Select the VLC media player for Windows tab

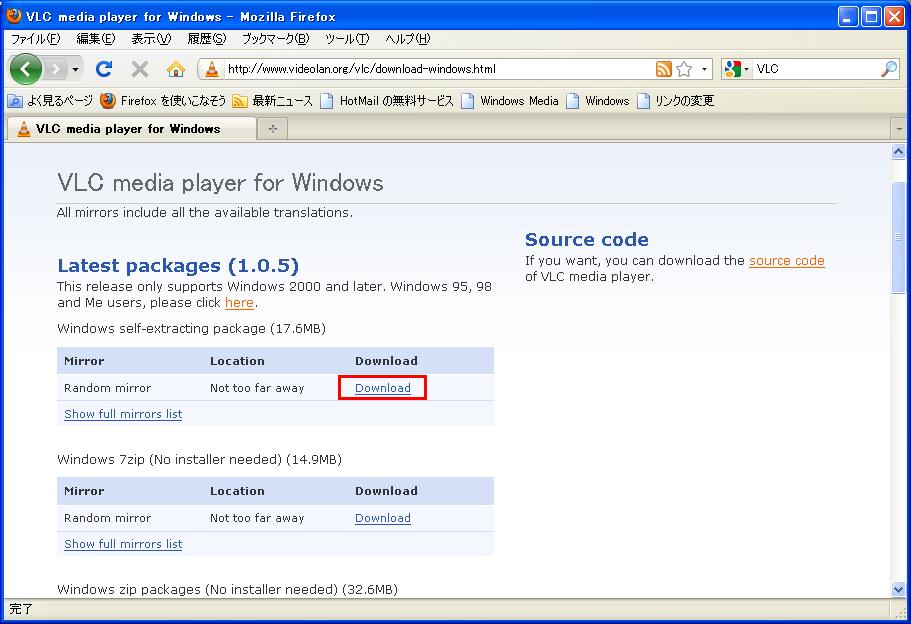pos(131,129)
